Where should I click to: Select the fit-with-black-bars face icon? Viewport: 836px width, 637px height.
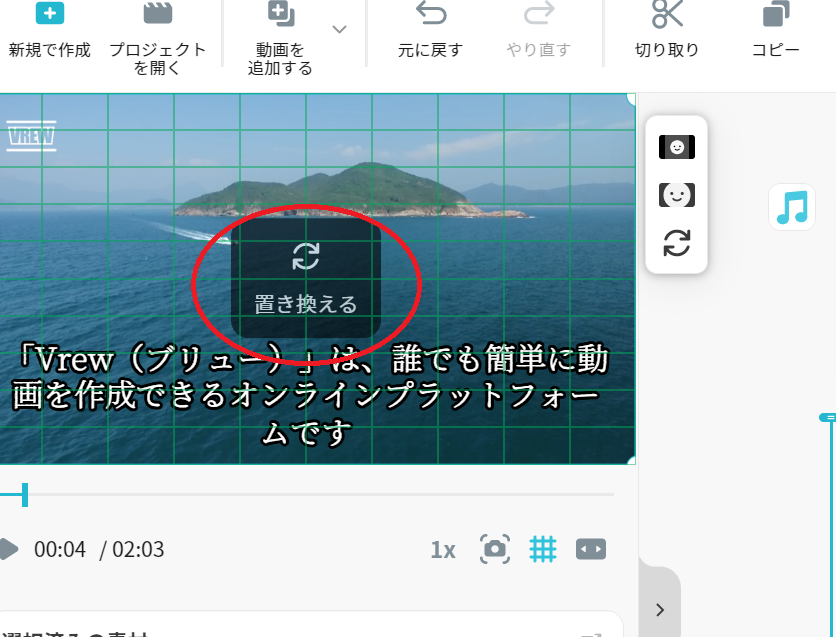pyautogui.click(x=677, y=147)
